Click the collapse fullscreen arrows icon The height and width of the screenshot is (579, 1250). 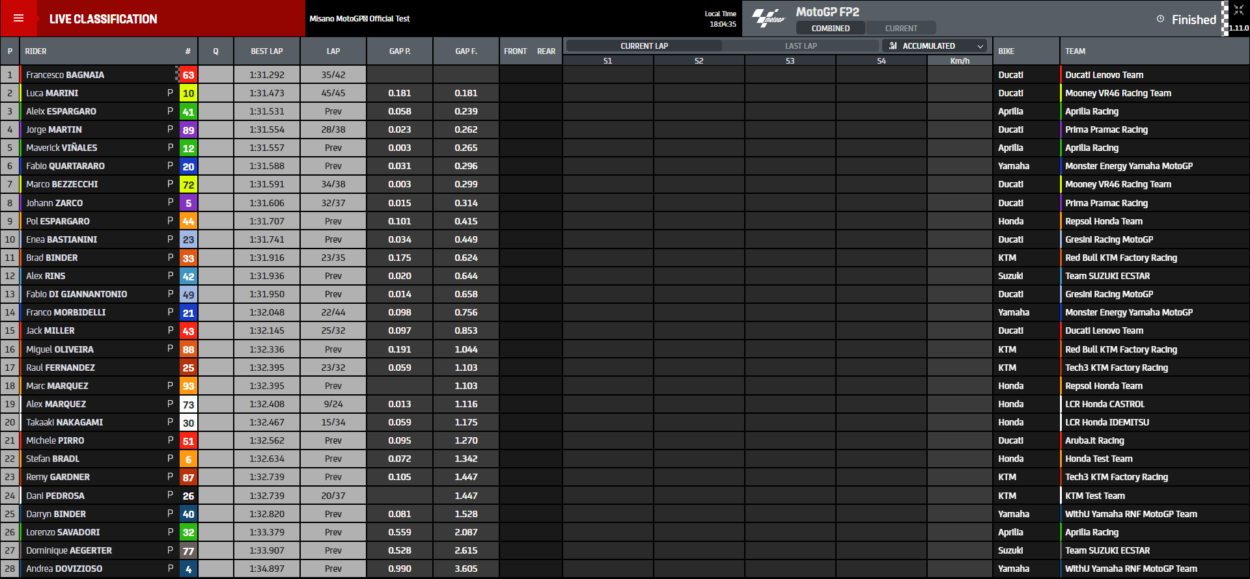[x=1237, y=9]
